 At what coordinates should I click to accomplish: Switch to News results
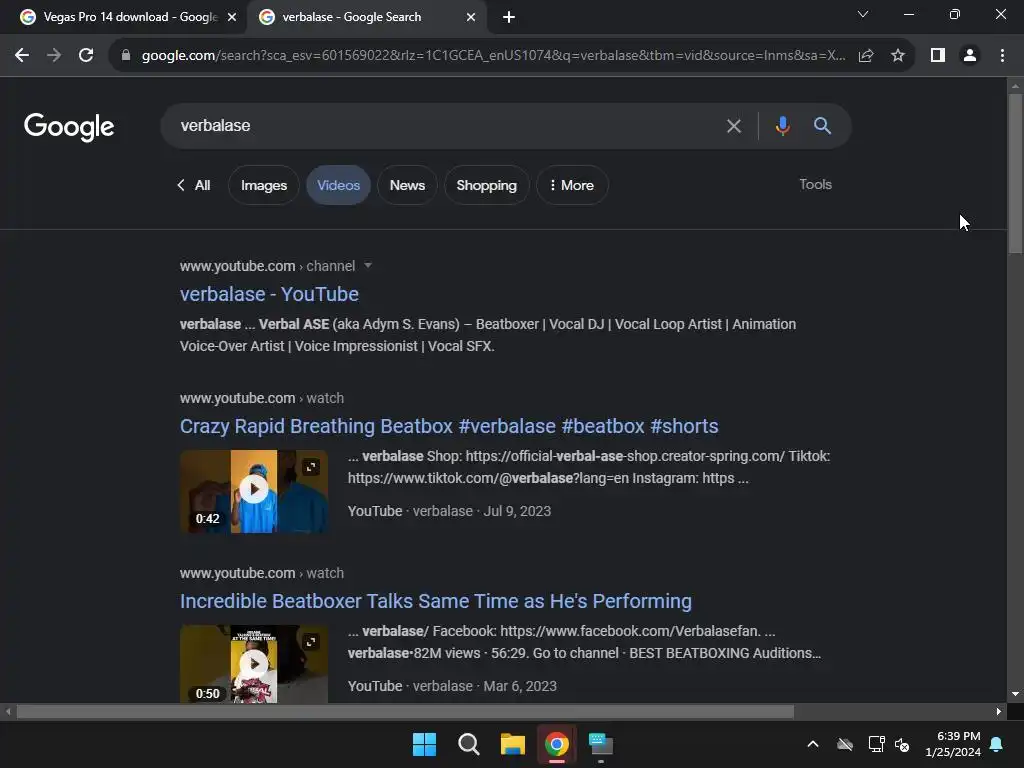pos(408,185)
